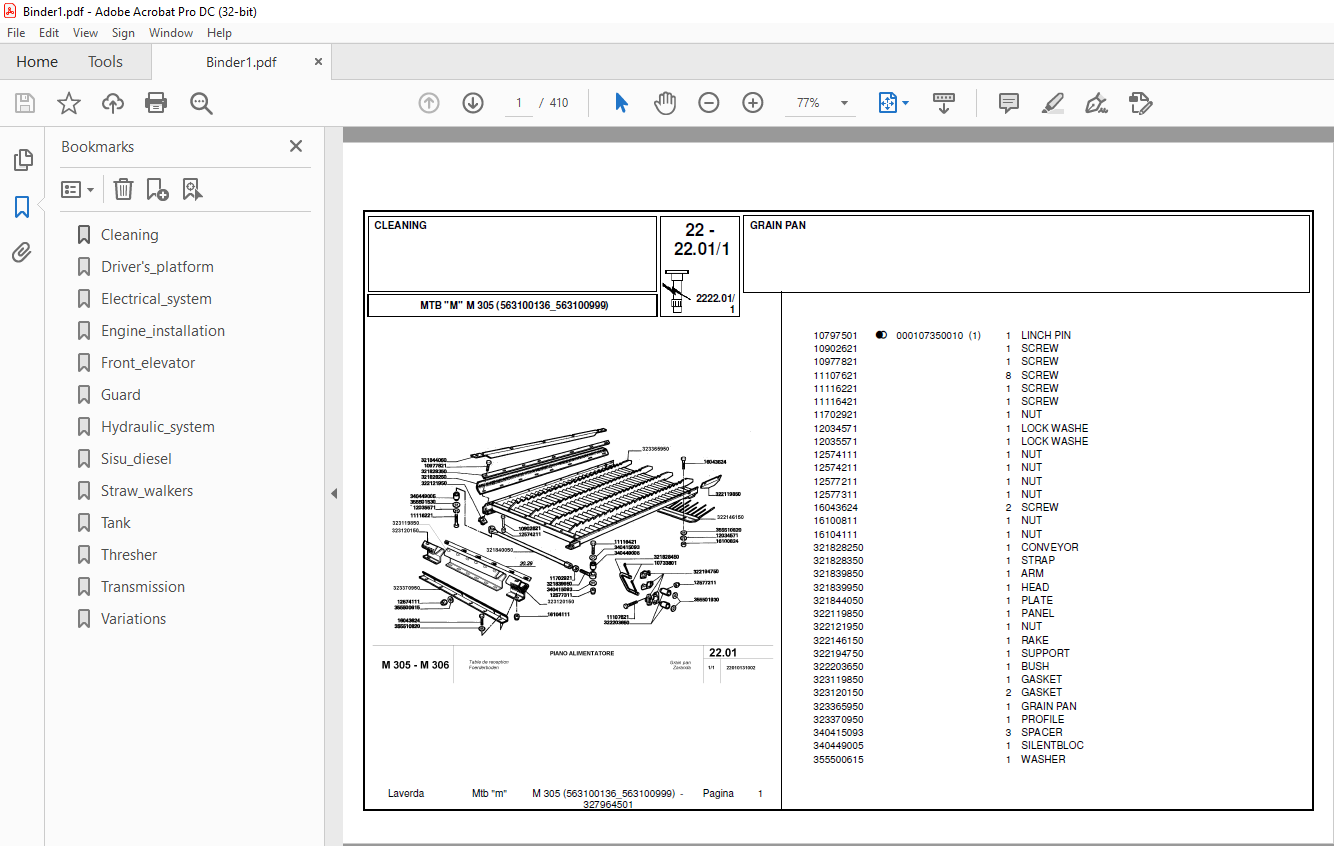1334x846 pixels.
Task: Open the Sign menu
Action: click(x=123, y=33)
